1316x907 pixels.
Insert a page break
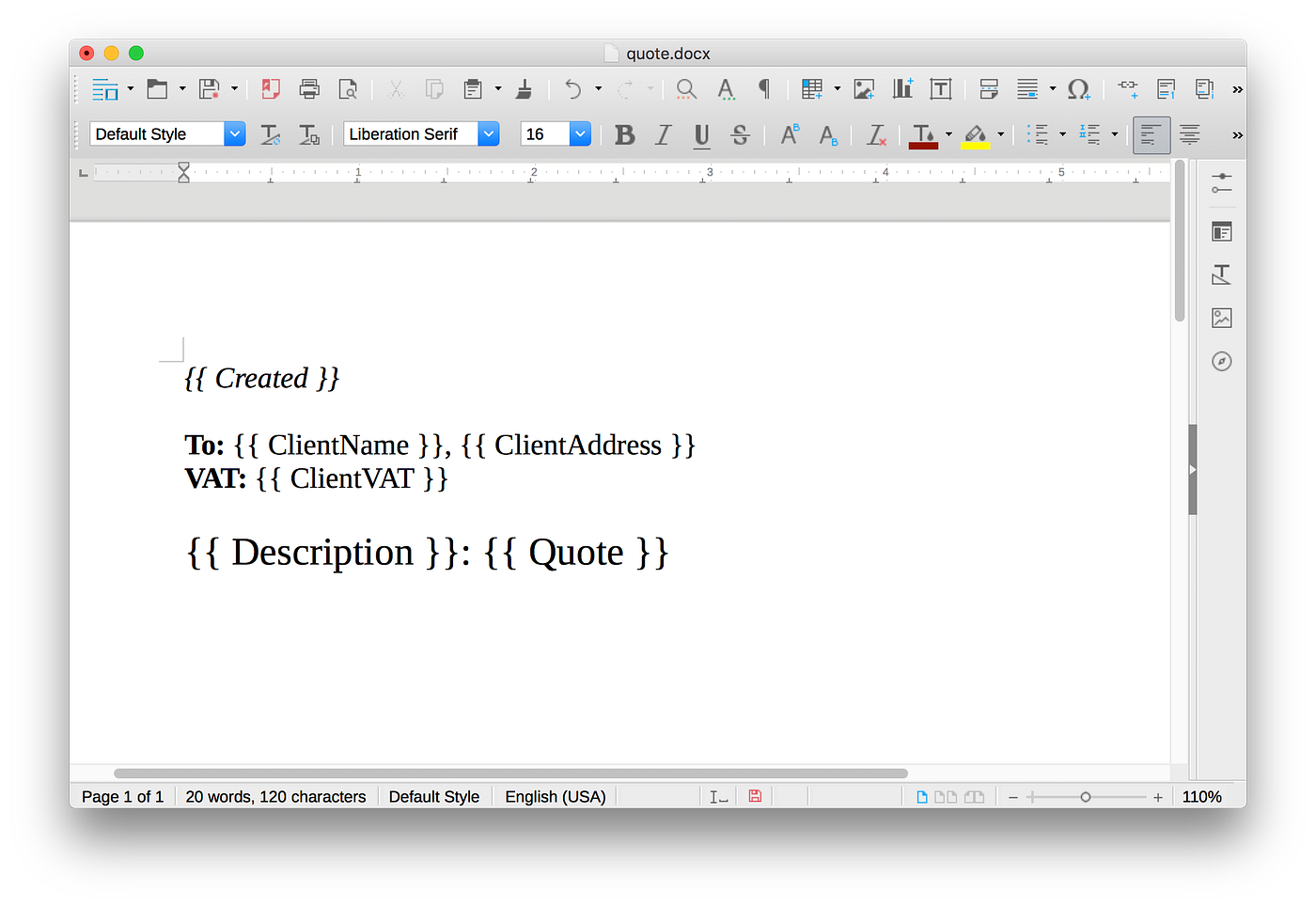(989, 89)
